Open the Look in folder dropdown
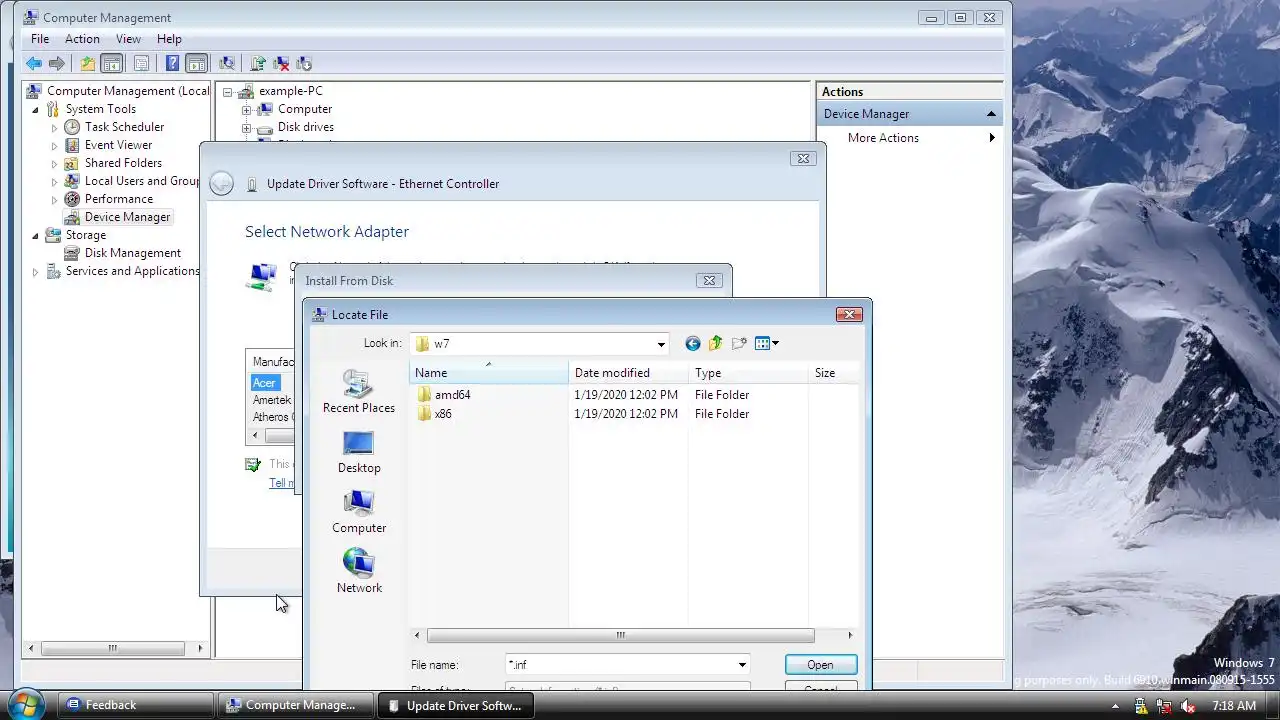This screenshot has width=1280, height=720. (660, 344)
